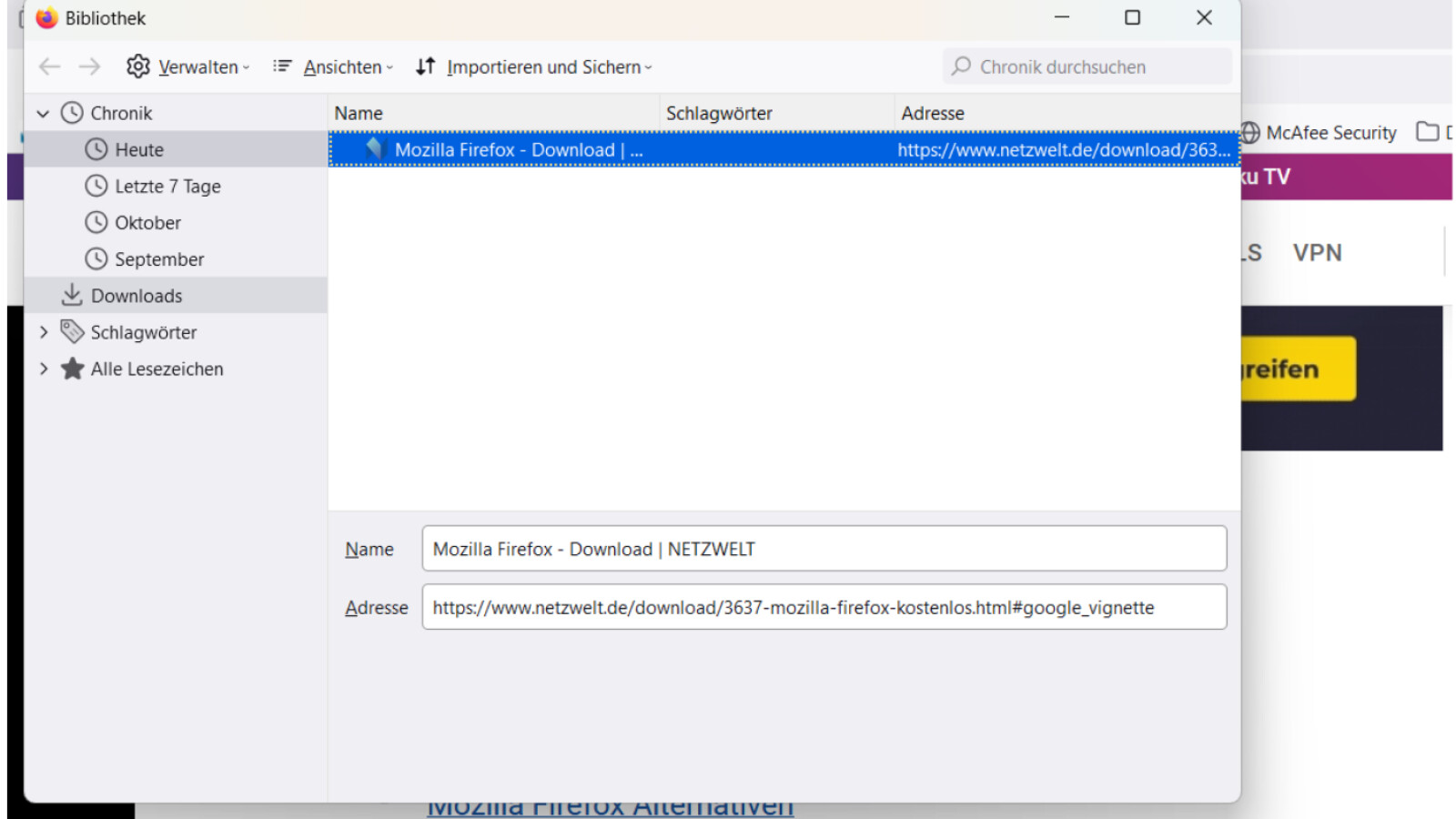The image size is (1456, 819).
Task: Click the forward arrow in Library toolbar
Action: click(89, 66)
